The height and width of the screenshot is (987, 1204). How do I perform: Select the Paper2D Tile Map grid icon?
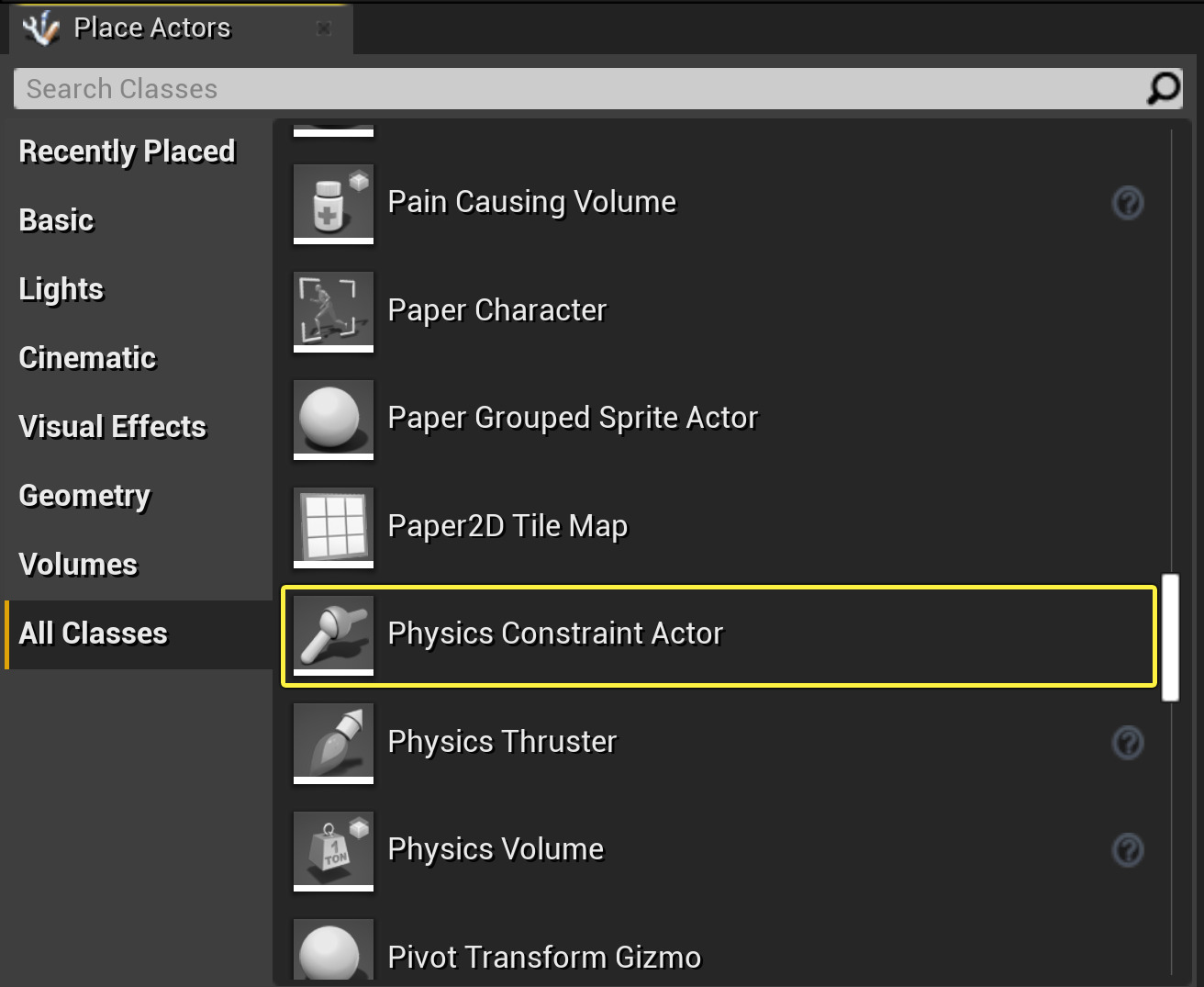coord(333,528)
